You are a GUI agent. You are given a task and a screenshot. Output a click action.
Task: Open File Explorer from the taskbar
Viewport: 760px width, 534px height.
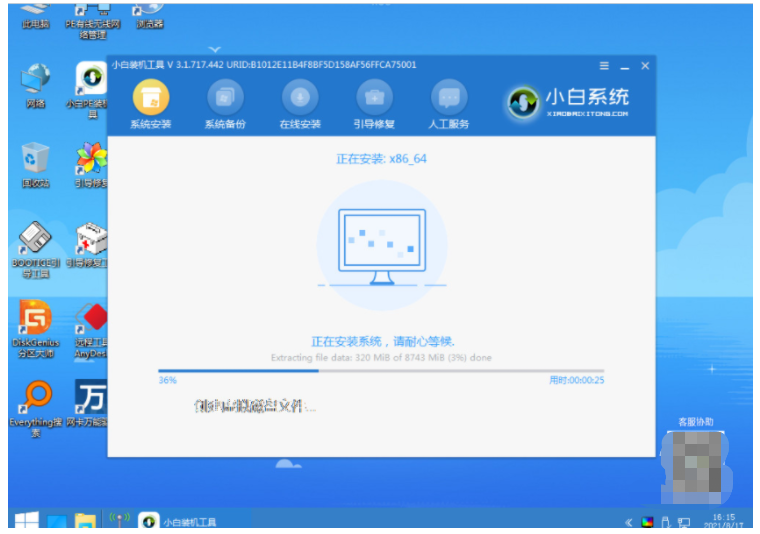pyautogui.click(x=86, y=521)
